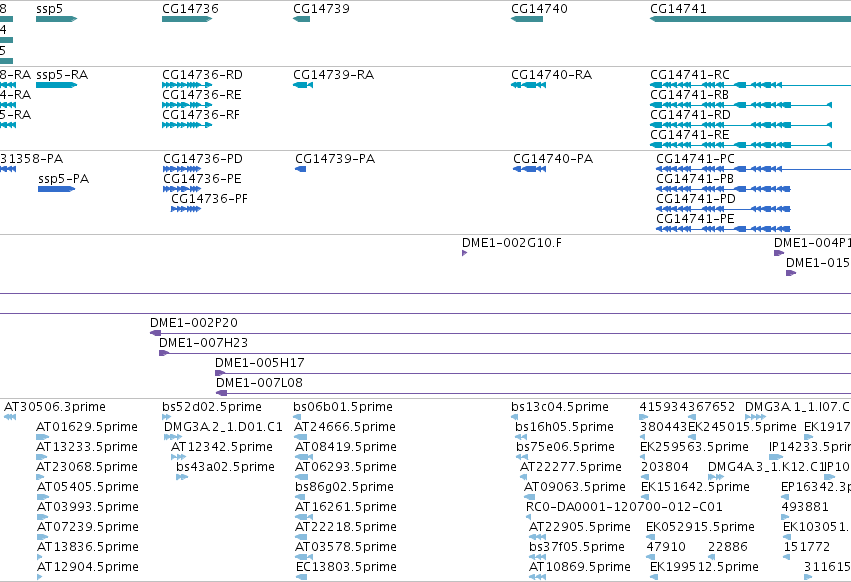Select the DME1-005H17 clone
The height and width of the screenshot is (582, 851).
(x=259, y=363)
